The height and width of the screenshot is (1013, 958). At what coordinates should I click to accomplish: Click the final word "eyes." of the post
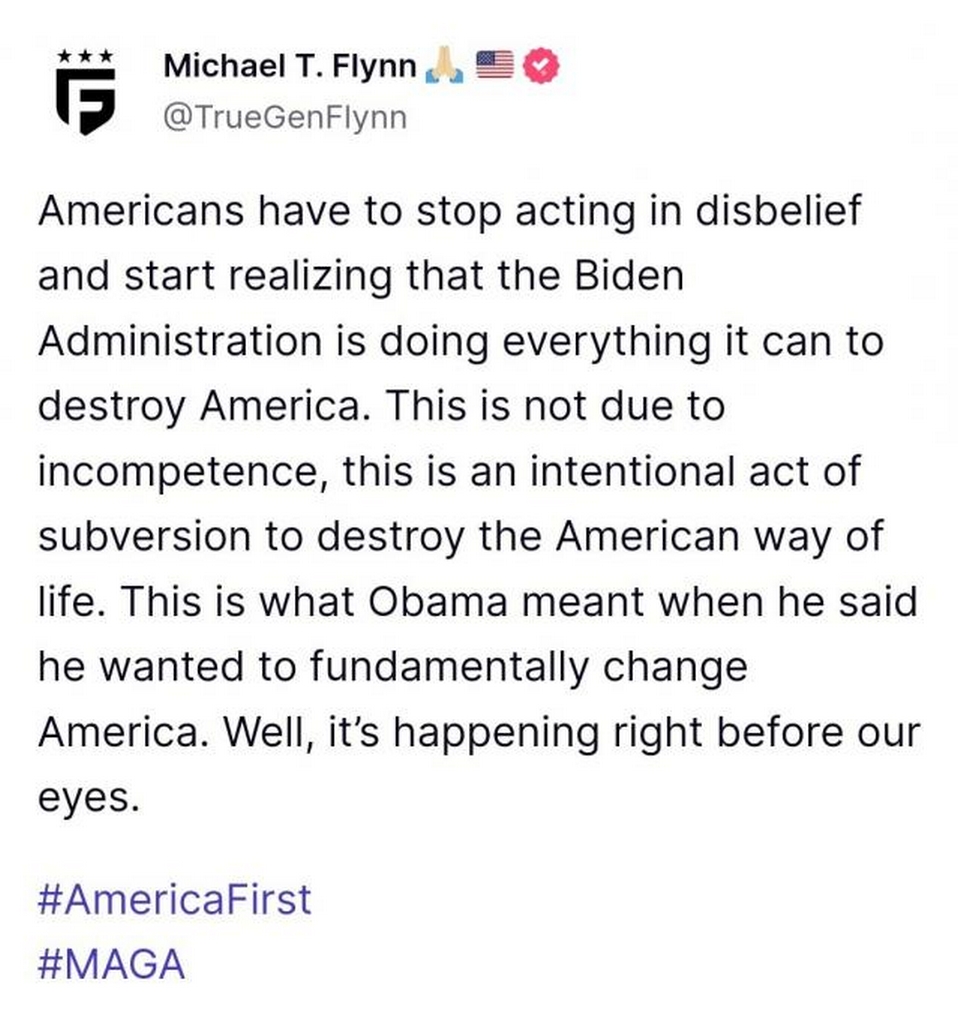click(x=89, y=800)
